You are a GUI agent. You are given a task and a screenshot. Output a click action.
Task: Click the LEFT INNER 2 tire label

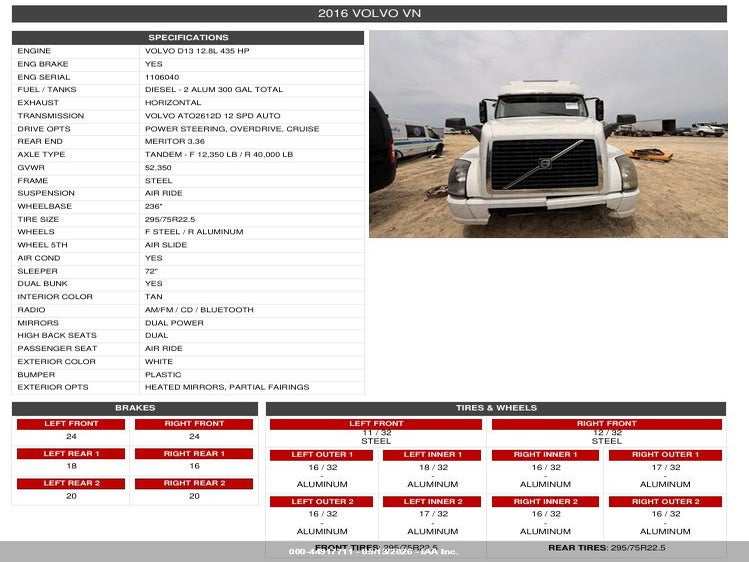432,502
